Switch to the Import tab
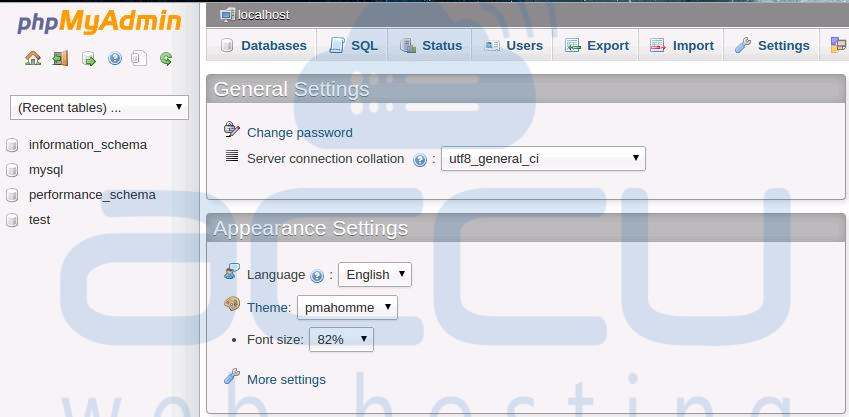The height and width of the screenshot is (417, 849). [x=681, y=45]
